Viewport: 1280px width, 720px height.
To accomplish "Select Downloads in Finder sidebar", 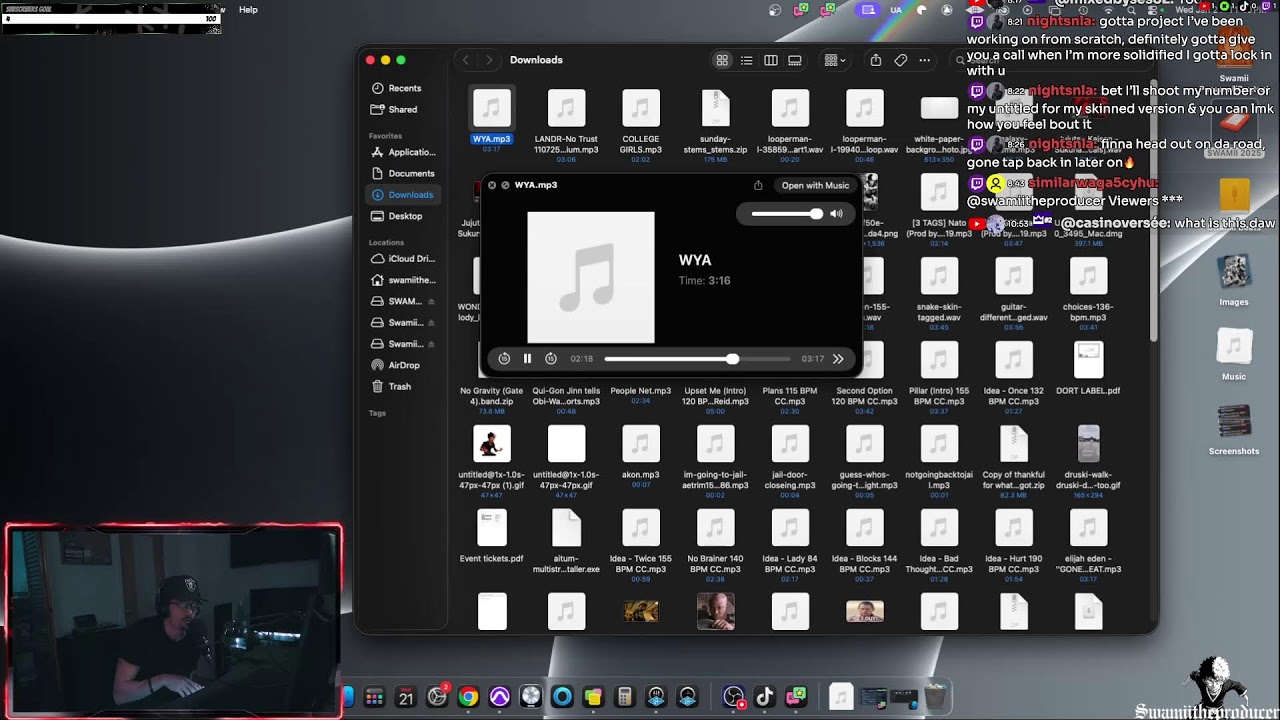I will 404,195.
